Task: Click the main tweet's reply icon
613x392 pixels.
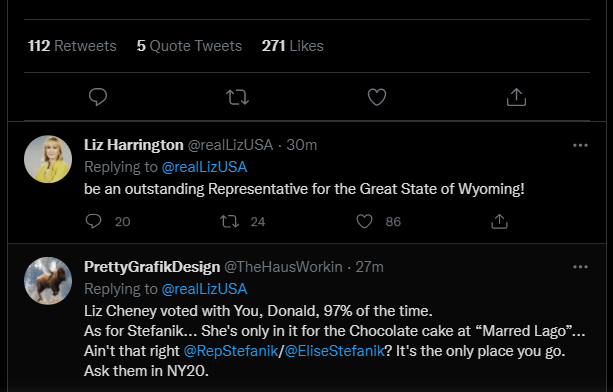Action: [98, 97]
